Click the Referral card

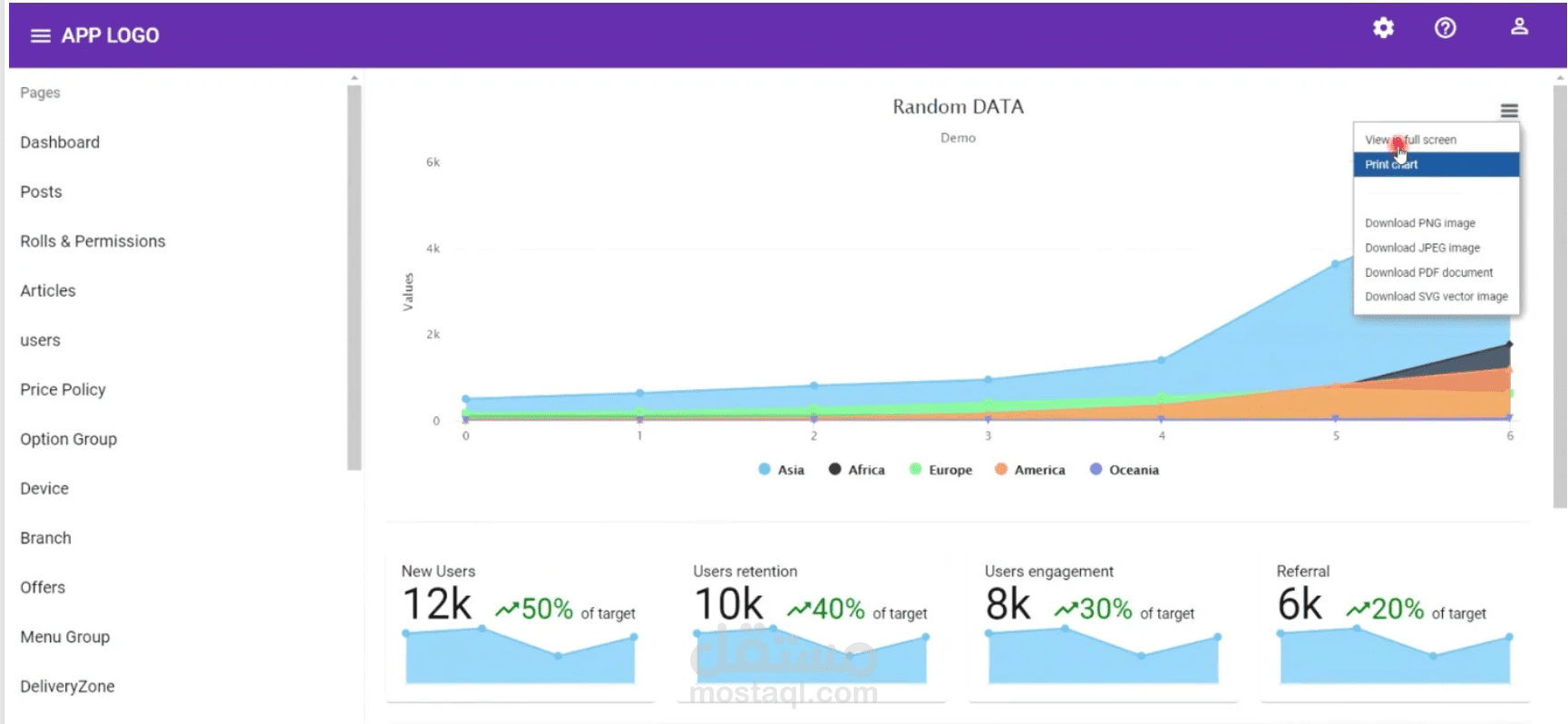pyautogui.click(x=1395, y=627)
